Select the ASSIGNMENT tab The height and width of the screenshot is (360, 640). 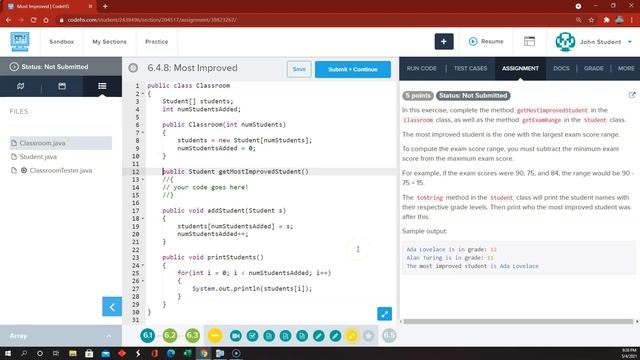520,69
